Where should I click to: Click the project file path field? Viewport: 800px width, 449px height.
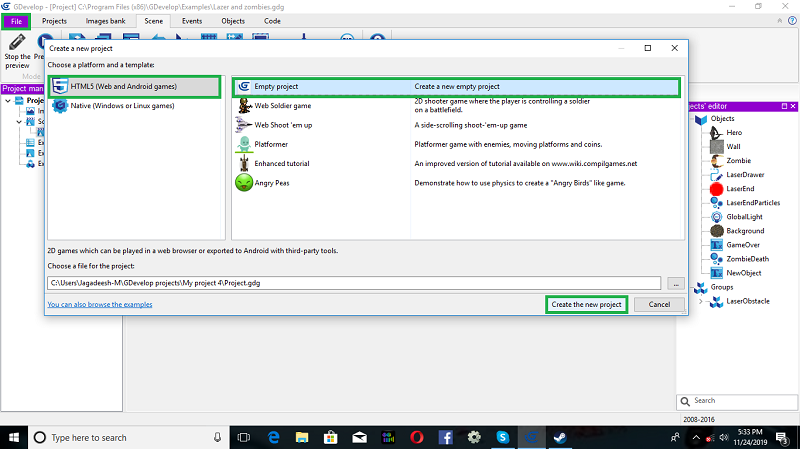pos(354,283)
